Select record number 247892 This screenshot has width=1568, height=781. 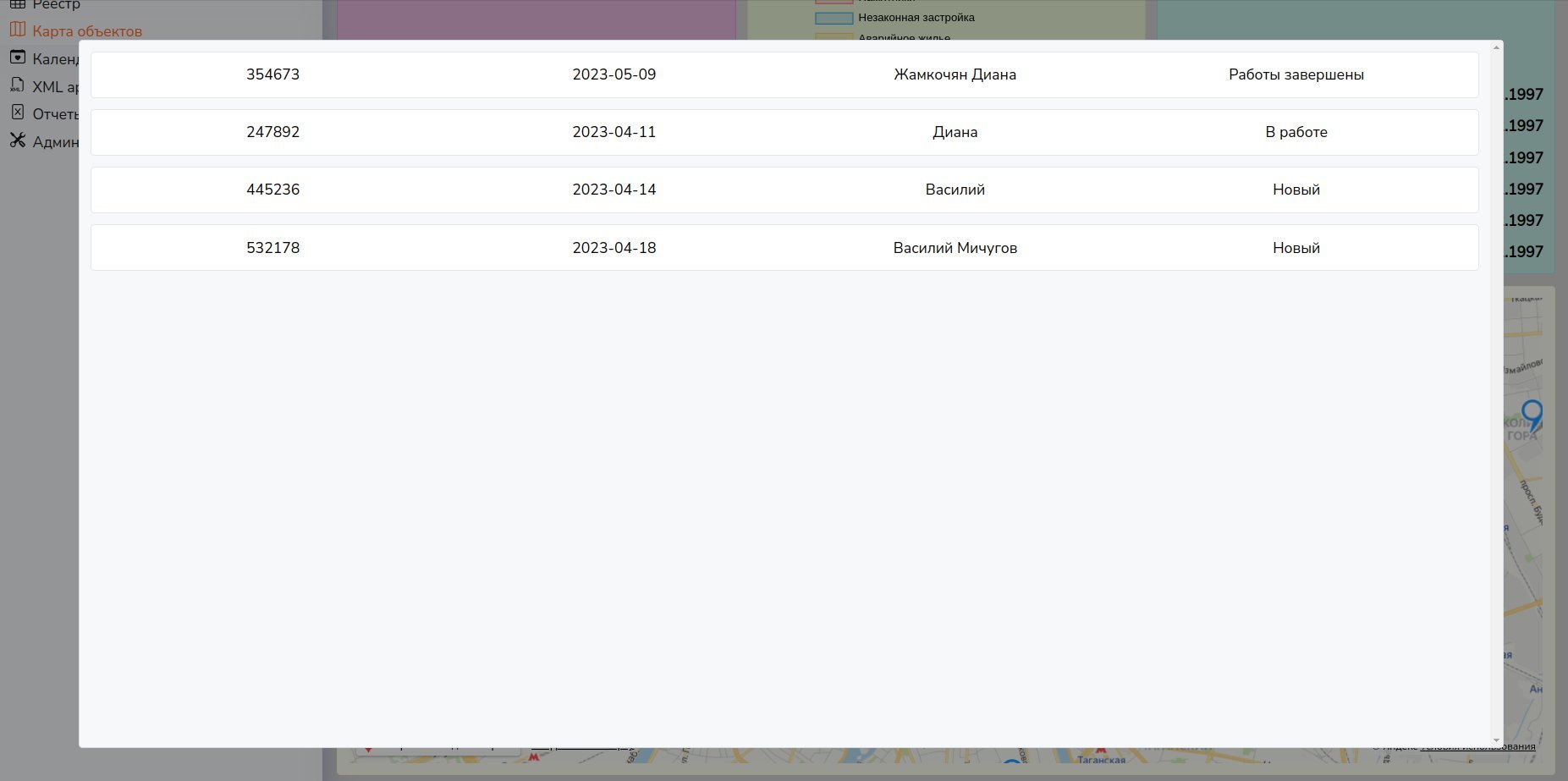pos(272,132)
